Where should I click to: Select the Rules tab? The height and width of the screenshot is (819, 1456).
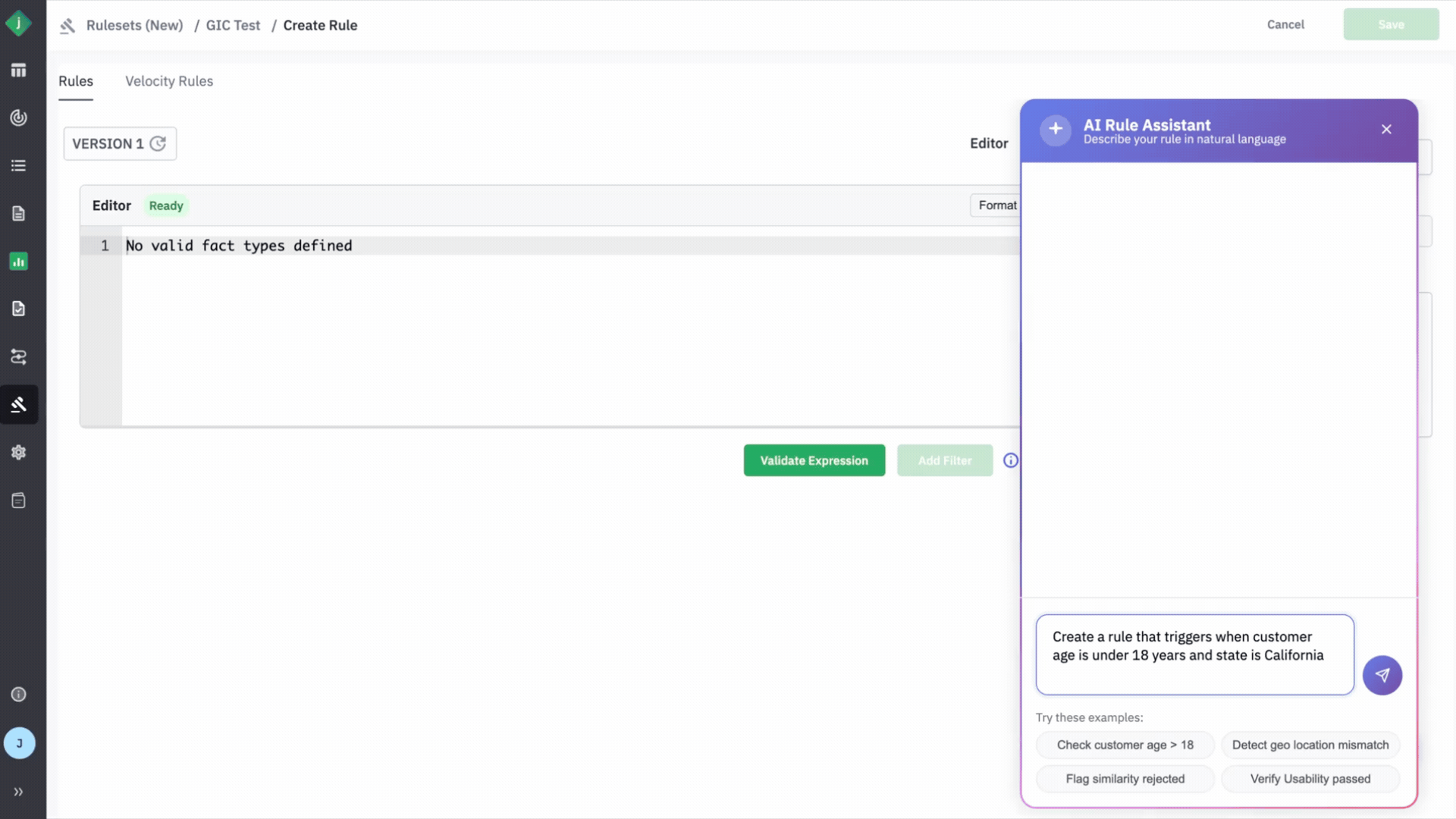tap(76, 81)
